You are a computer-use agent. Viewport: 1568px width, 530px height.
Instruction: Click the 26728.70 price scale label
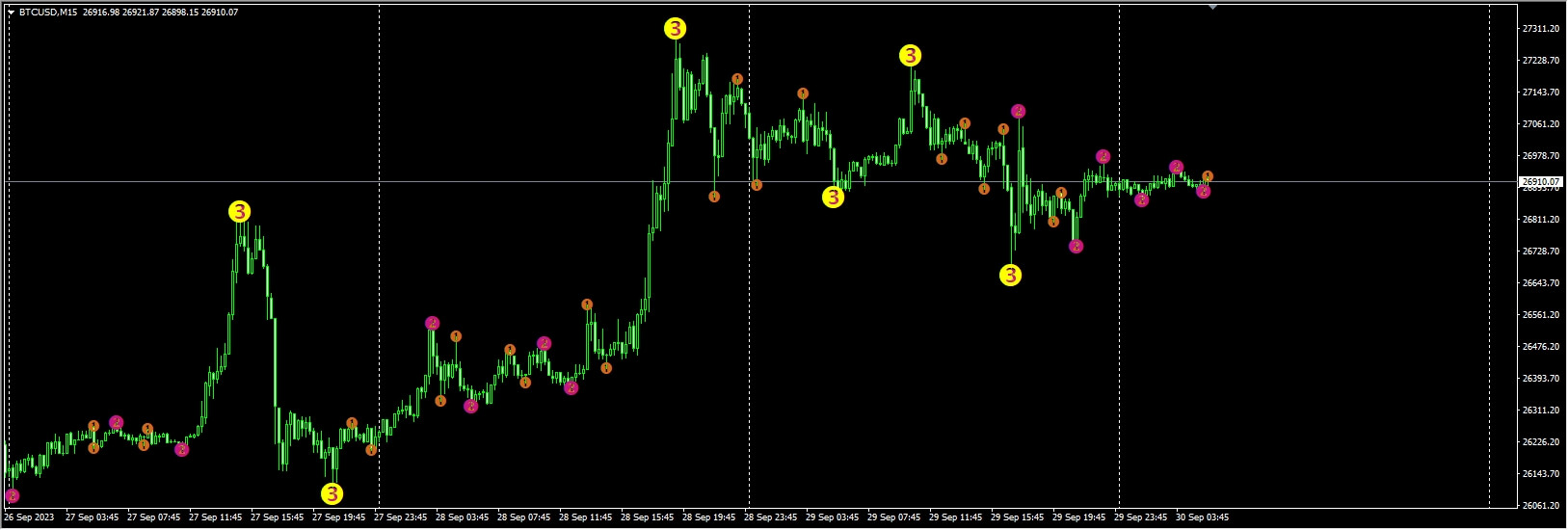click(x=1540, y=252)
